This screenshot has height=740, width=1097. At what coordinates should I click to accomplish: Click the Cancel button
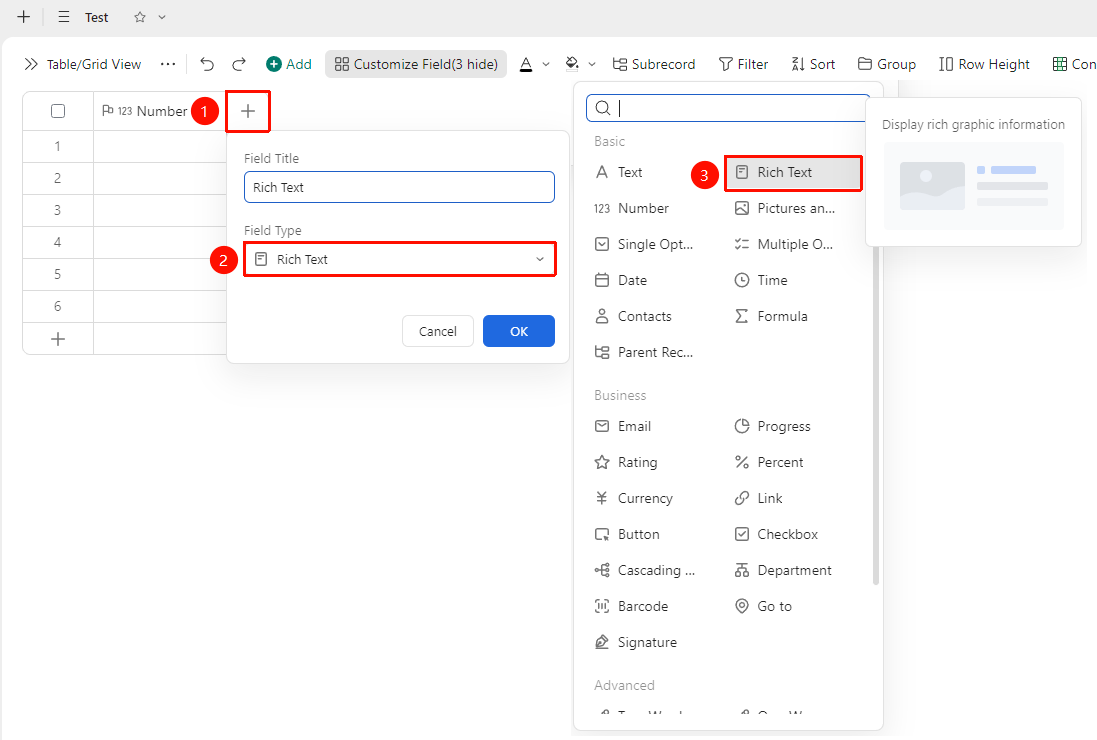click(438, 332)
